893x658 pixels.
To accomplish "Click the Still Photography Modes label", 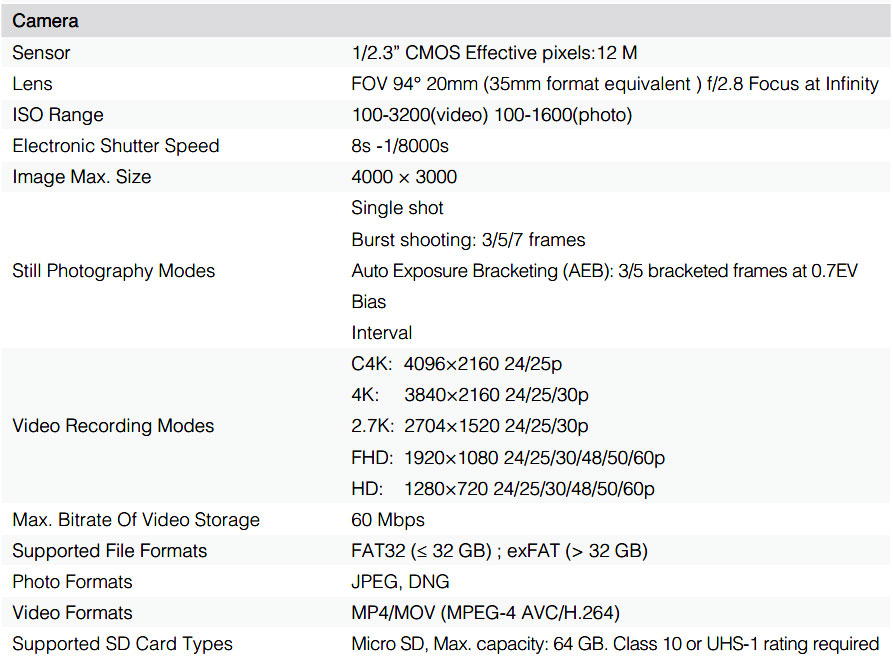I will pos(113,271).
